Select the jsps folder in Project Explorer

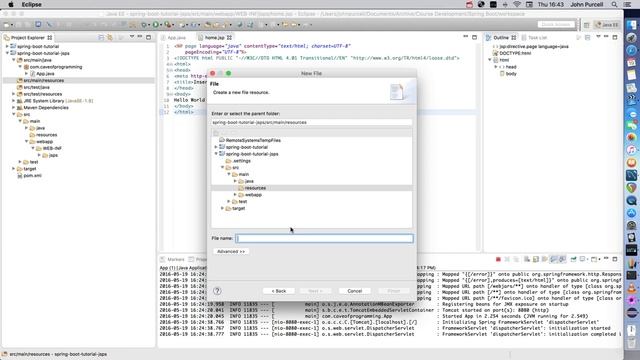click(x=53, y=155)
